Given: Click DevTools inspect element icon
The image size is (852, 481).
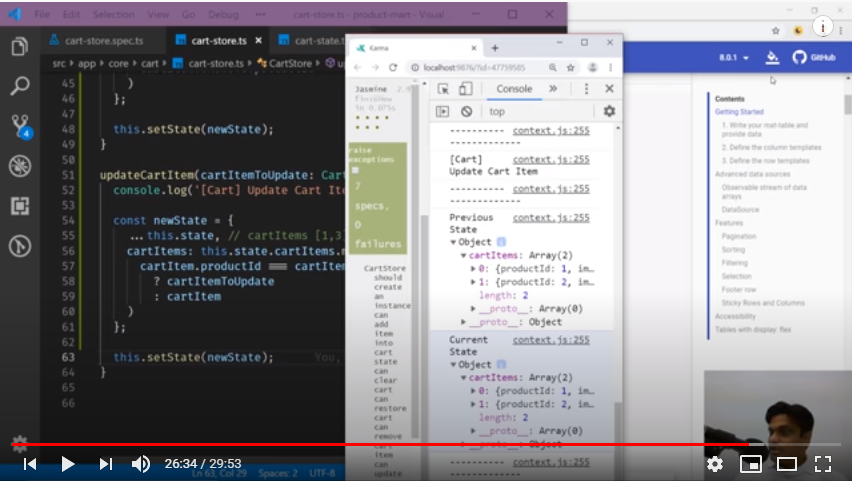Looking at the screenshot, I should click(441, 89).
